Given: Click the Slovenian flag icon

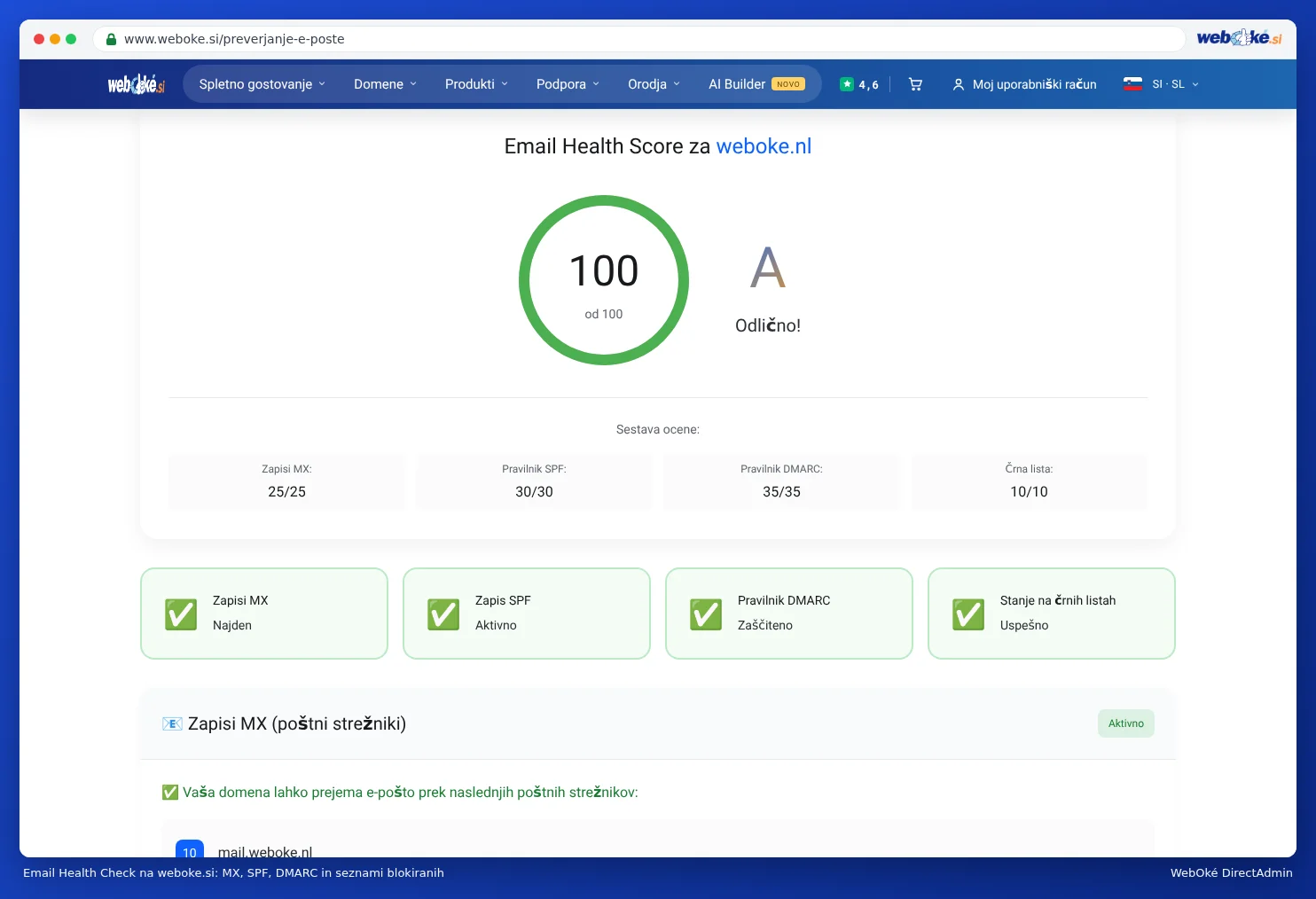Looking at the screenshot, I should (x=1132, y=84).
